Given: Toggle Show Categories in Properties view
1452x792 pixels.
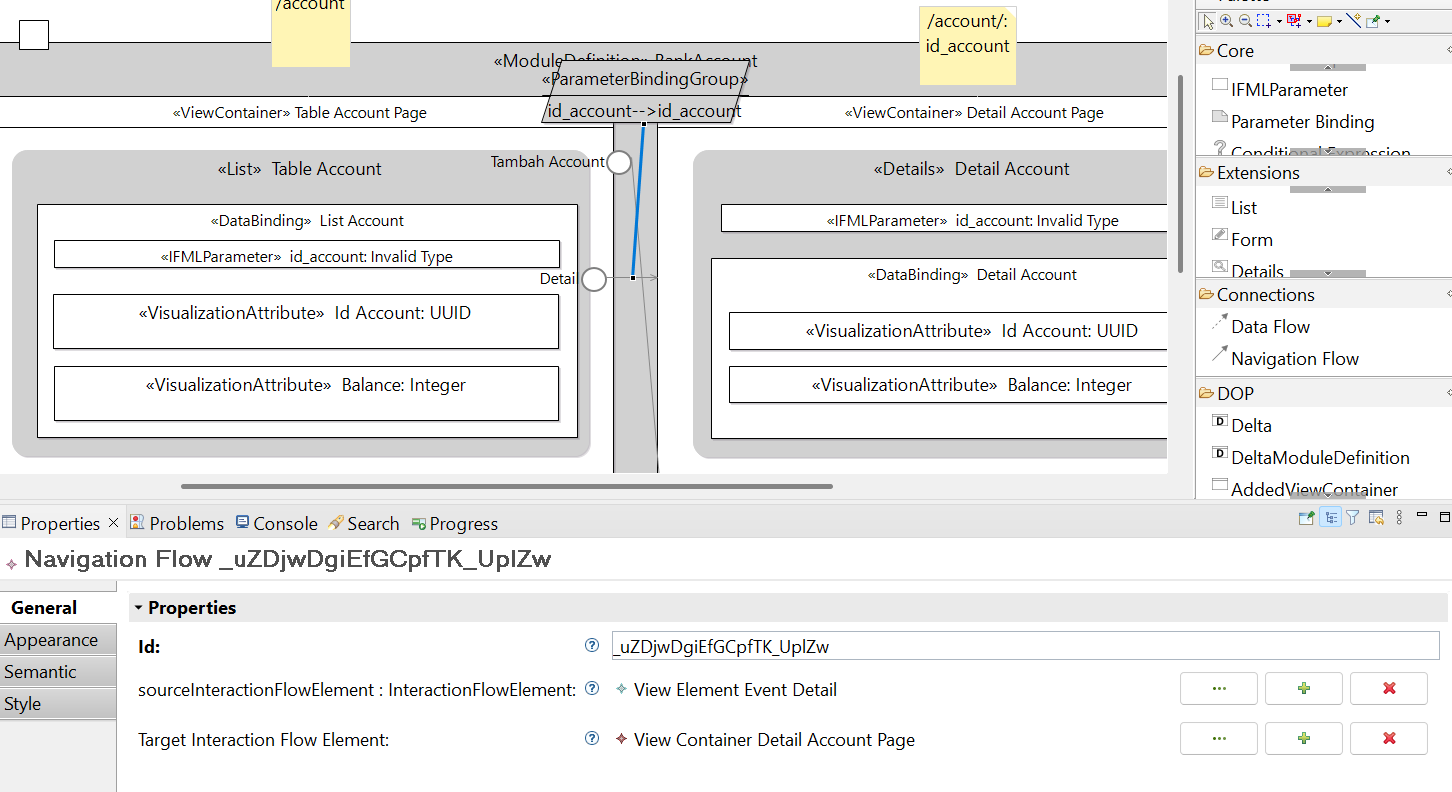Looking at the screenshot, I should [1330, 517].
